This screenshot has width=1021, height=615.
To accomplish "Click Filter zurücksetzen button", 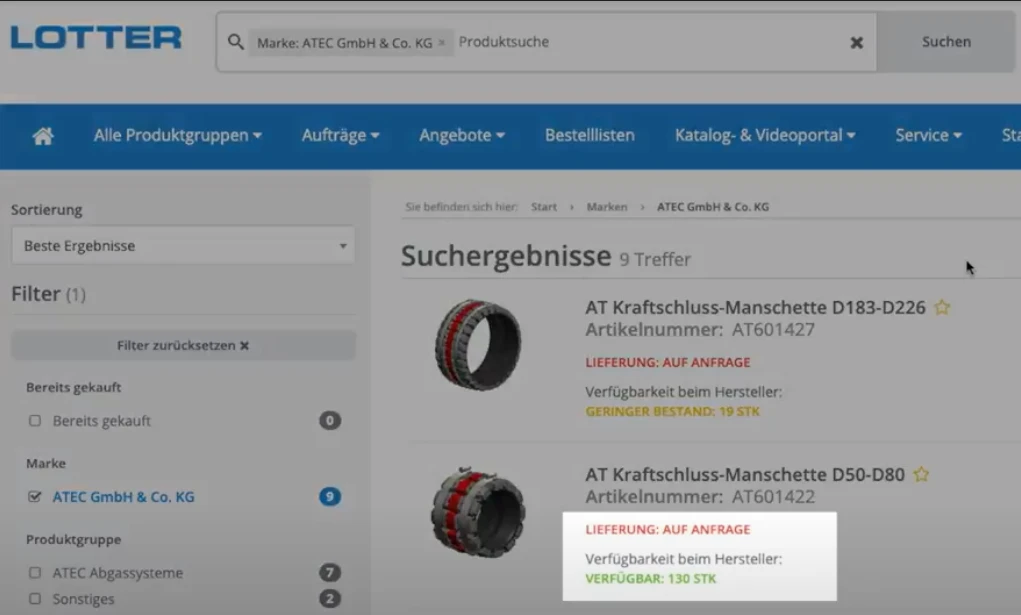I will coord(183,345).
